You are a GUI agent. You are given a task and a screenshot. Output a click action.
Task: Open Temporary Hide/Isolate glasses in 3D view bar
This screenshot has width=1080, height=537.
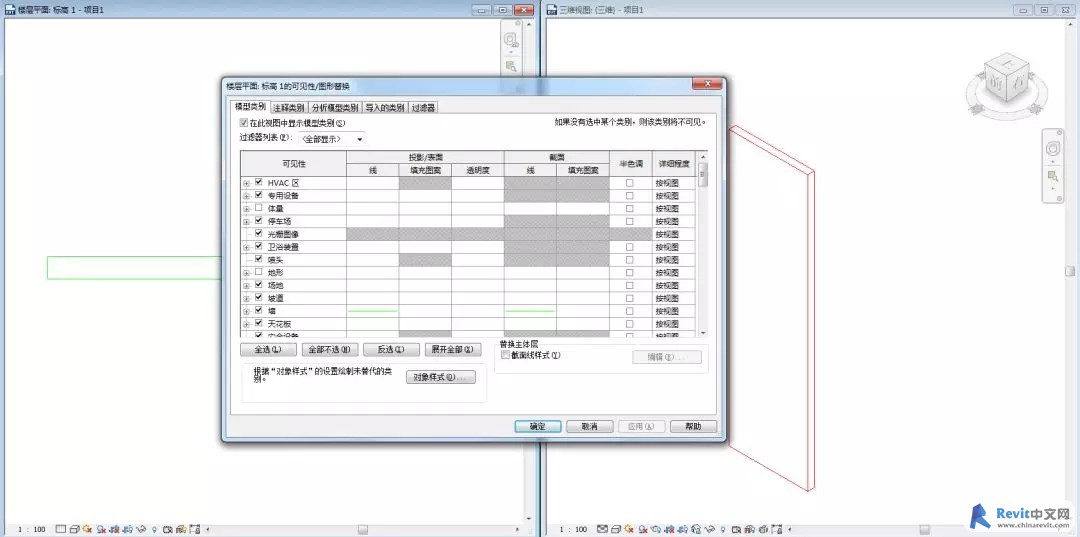[709, 529]
